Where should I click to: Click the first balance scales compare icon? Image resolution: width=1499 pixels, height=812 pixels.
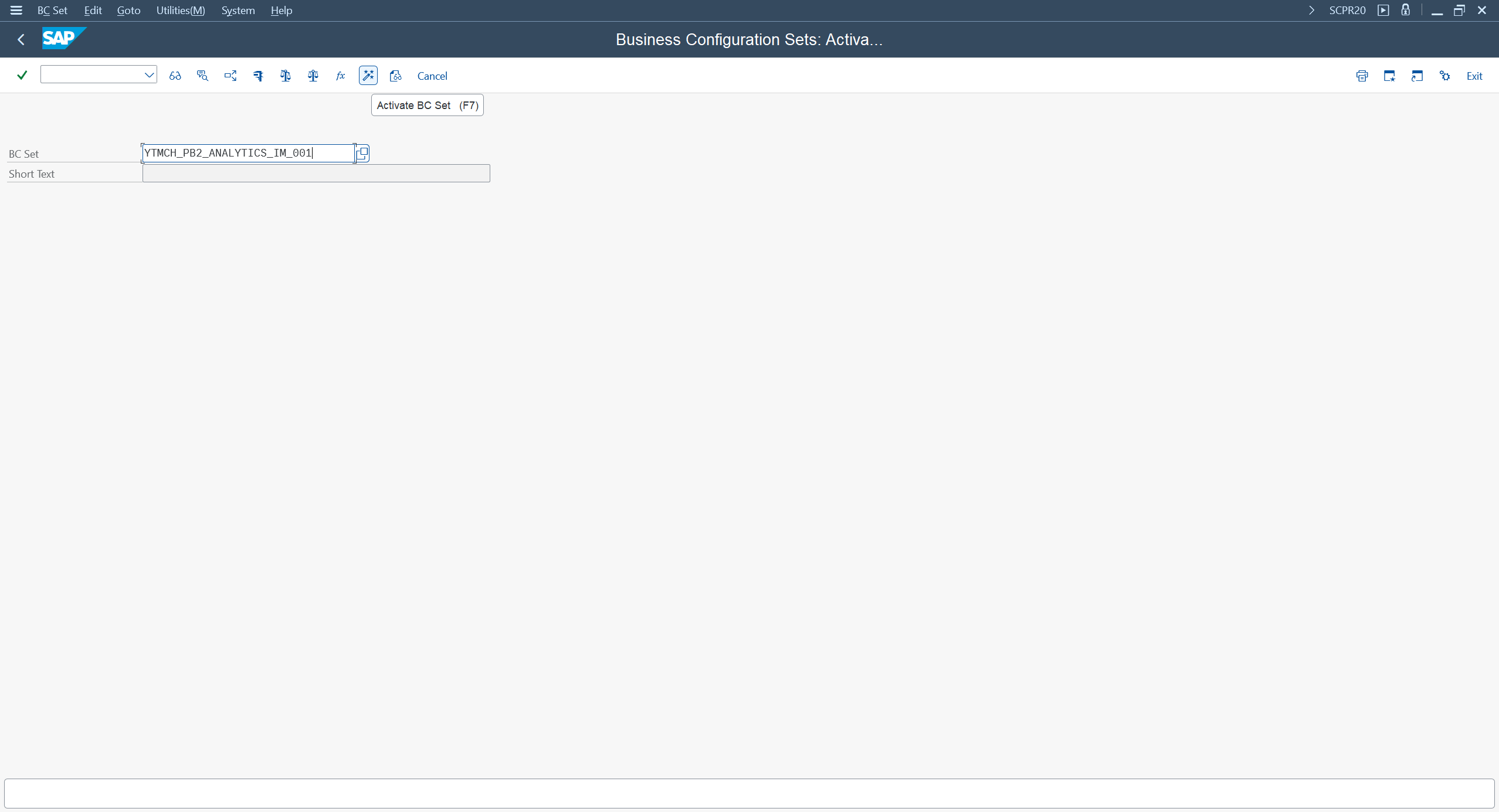[286, 76]
